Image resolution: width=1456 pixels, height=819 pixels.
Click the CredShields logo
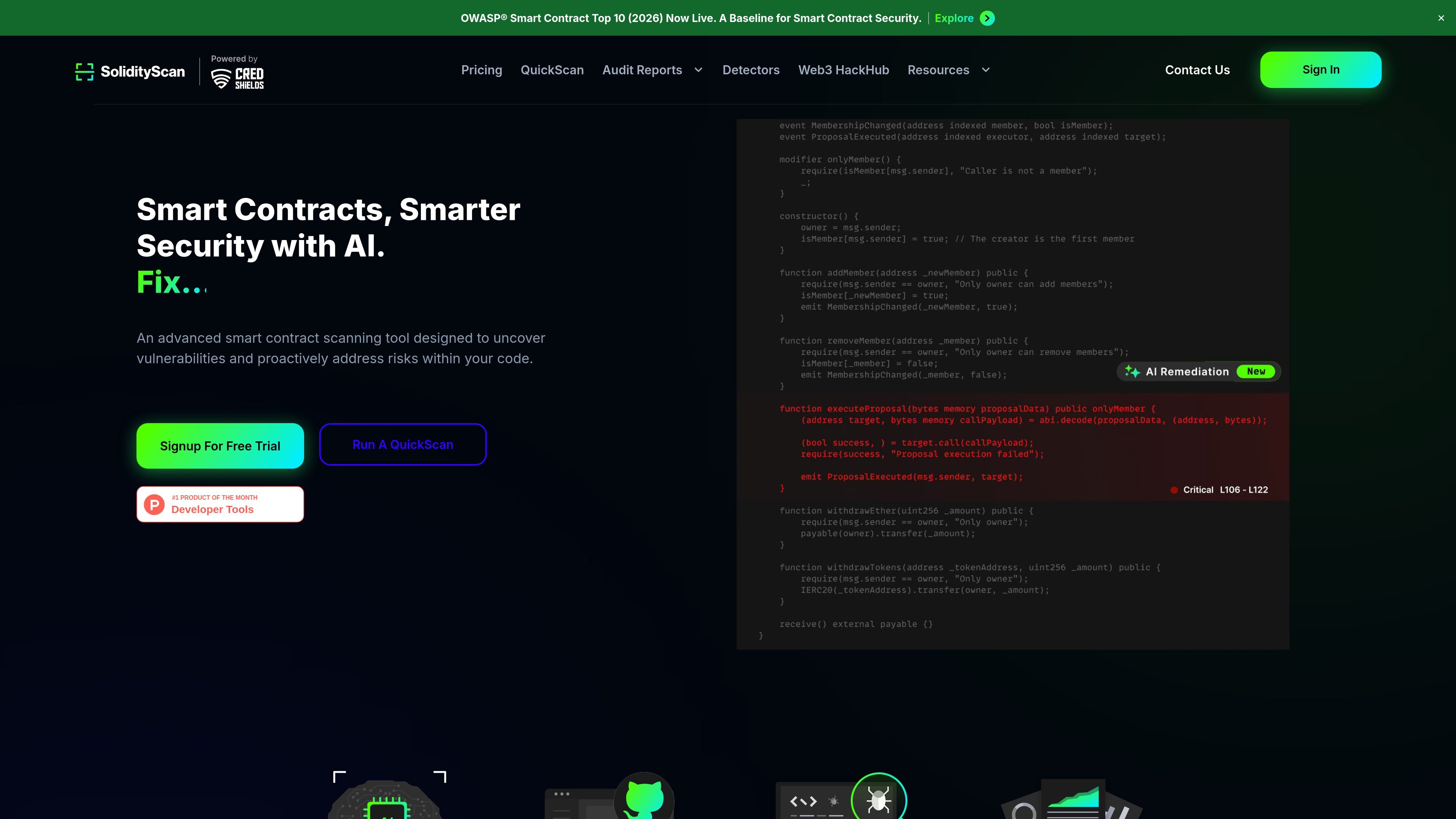(237, 78)
